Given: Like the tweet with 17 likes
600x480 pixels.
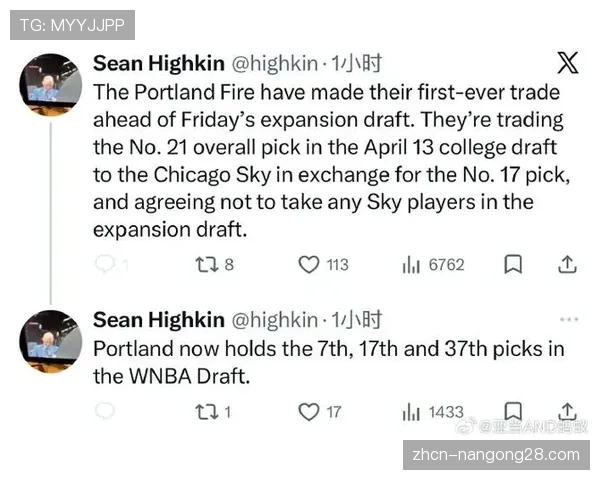Looking at the screenshot, I should [310, 411].
